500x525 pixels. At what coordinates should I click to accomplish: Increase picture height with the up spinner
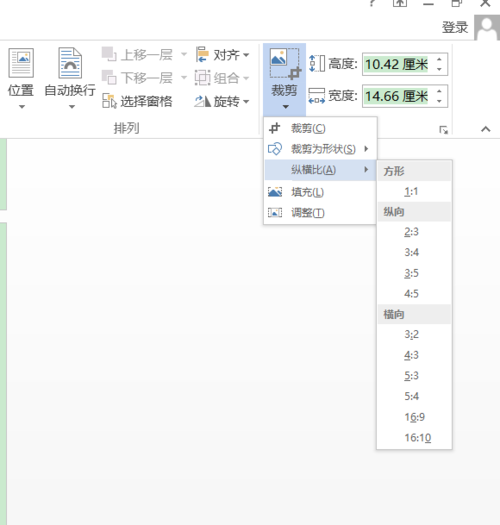[439, 60]
